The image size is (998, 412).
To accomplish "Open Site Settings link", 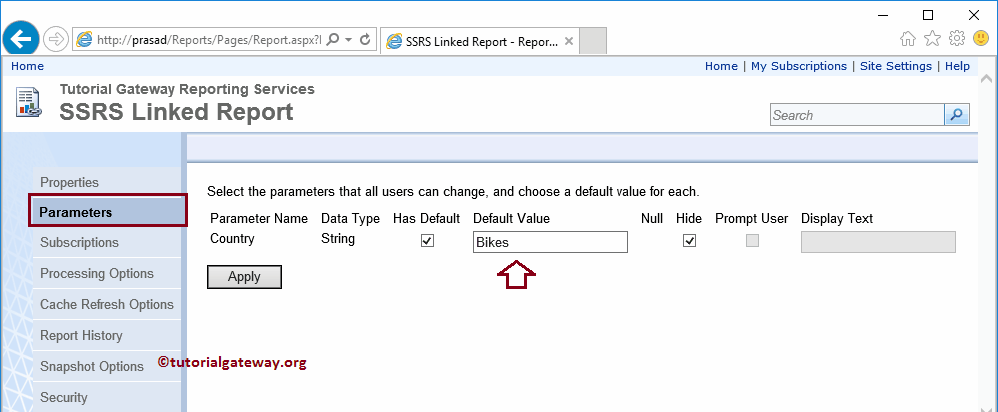I will pyautogui.click(x=896, y=66).
